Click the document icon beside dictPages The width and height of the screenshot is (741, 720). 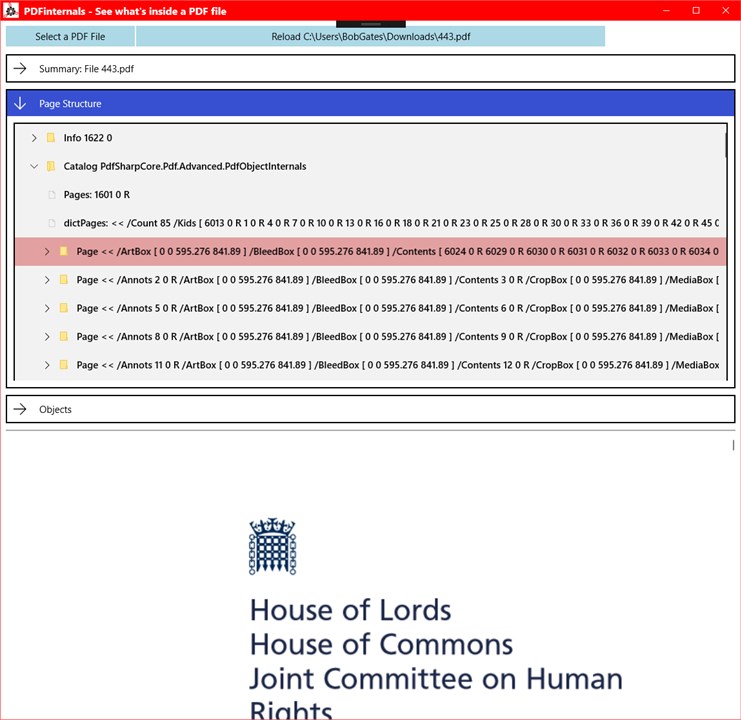(52, 223)
